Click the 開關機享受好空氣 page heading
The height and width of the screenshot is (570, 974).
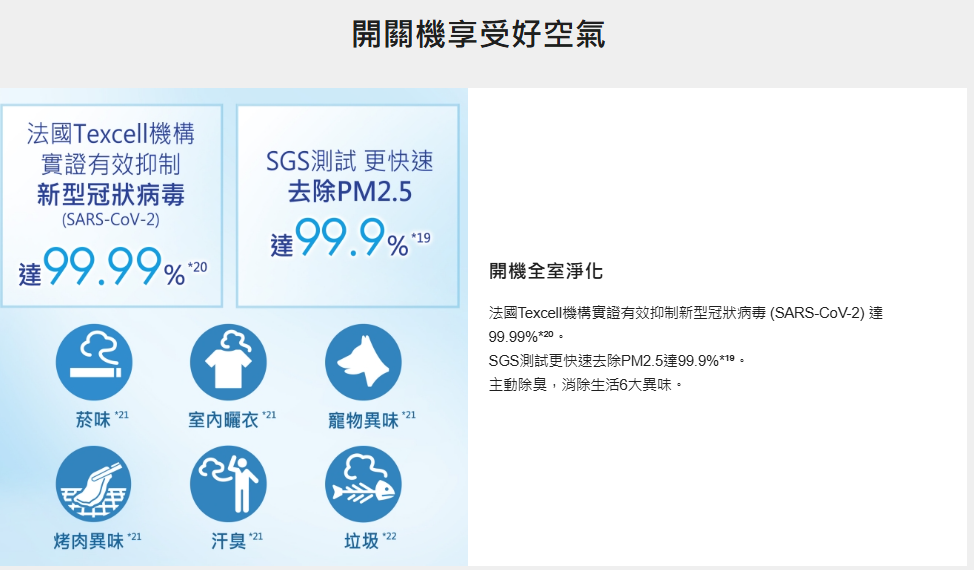(478, 34)
